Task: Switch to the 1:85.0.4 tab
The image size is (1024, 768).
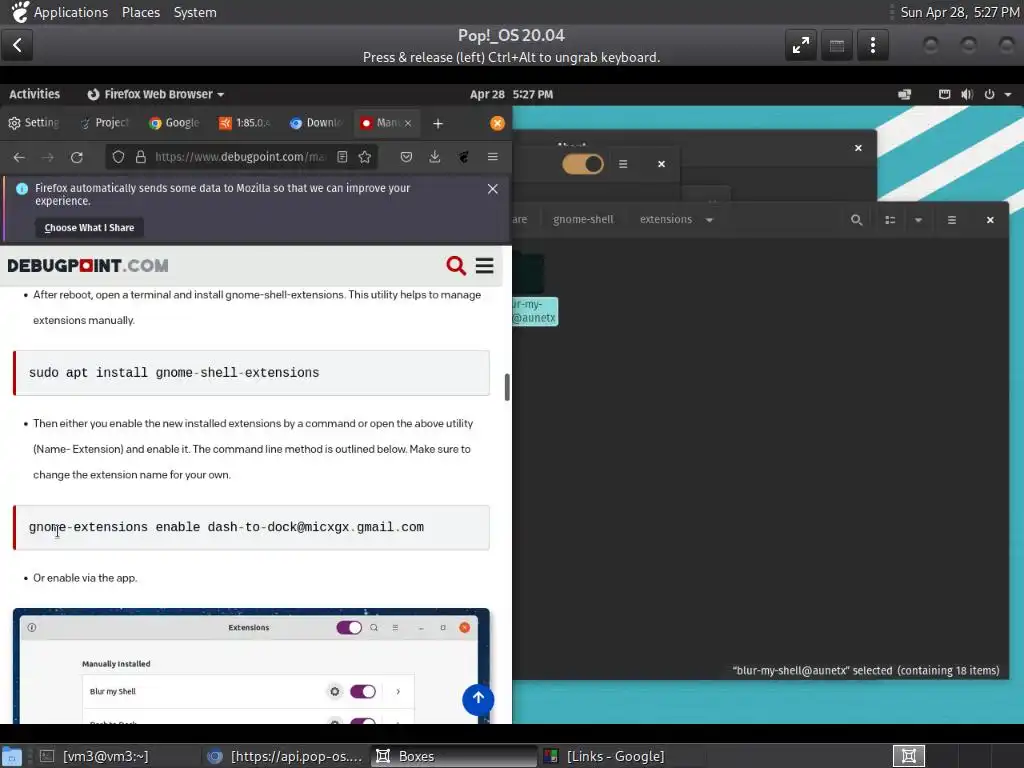Action: click(245, 123)
